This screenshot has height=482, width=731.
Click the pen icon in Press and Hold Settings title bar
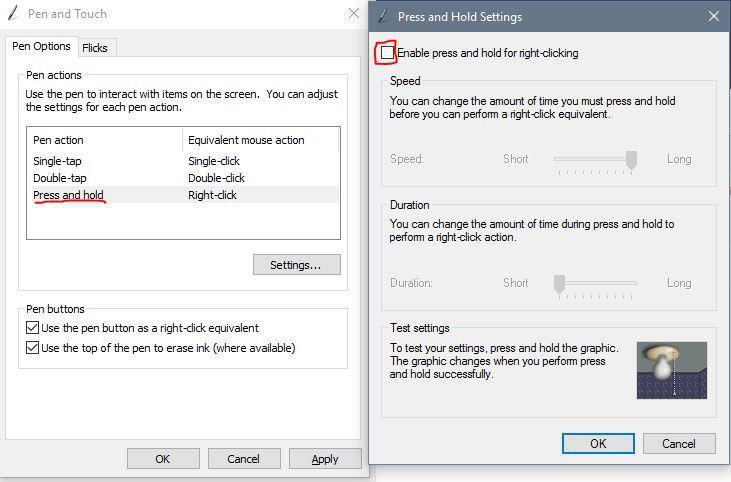pos(383,16)
